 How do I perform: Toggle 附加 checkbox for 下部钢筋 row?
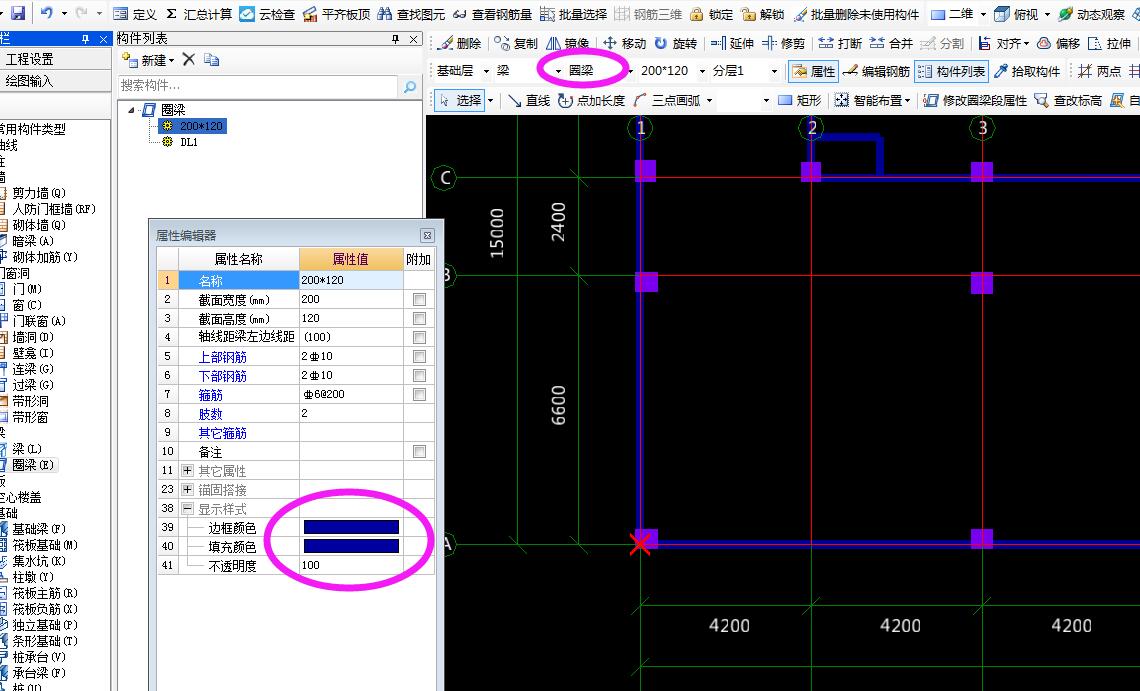419,375
